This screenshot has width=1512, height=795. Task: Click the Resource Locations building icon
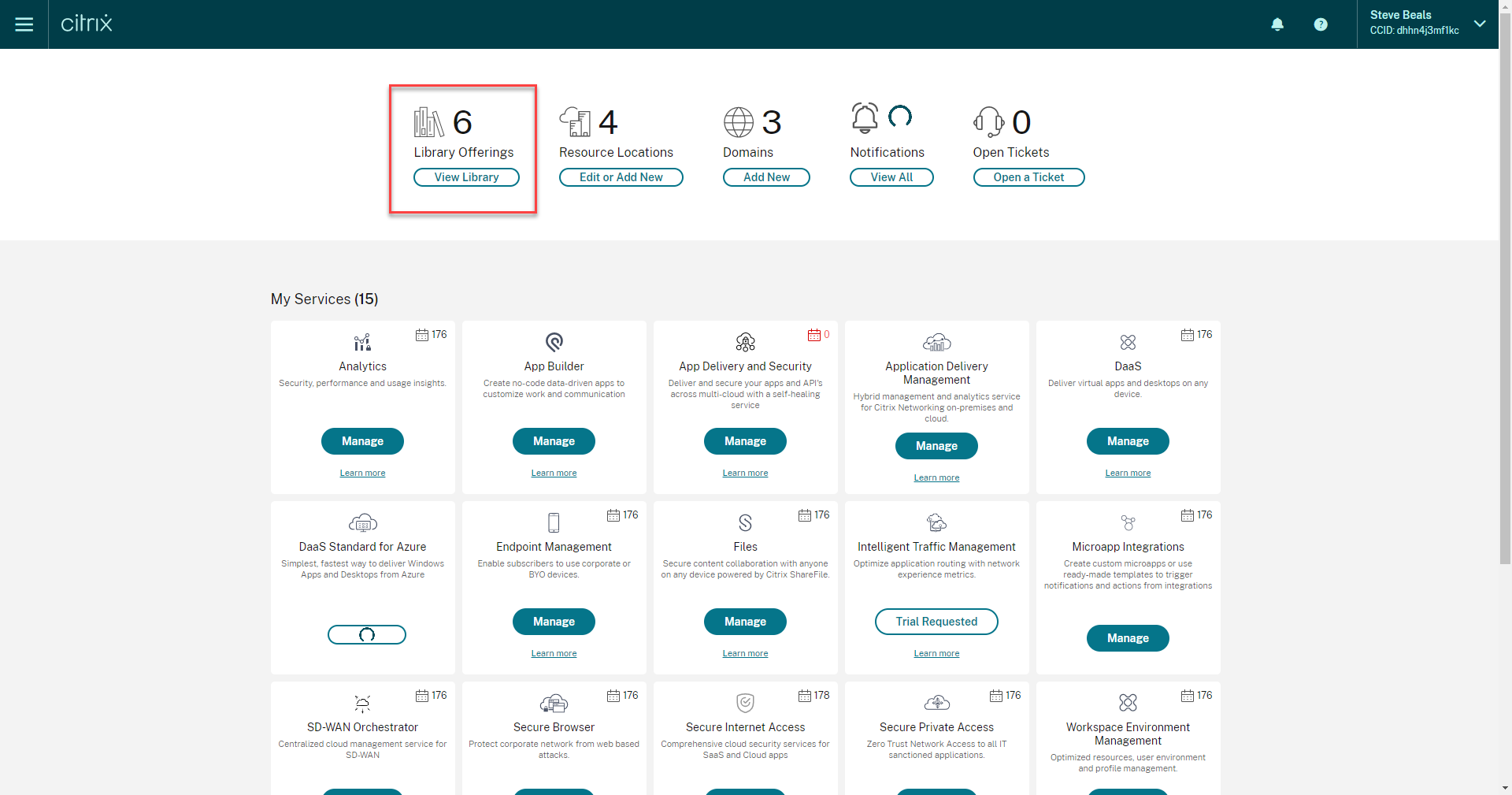575,122
